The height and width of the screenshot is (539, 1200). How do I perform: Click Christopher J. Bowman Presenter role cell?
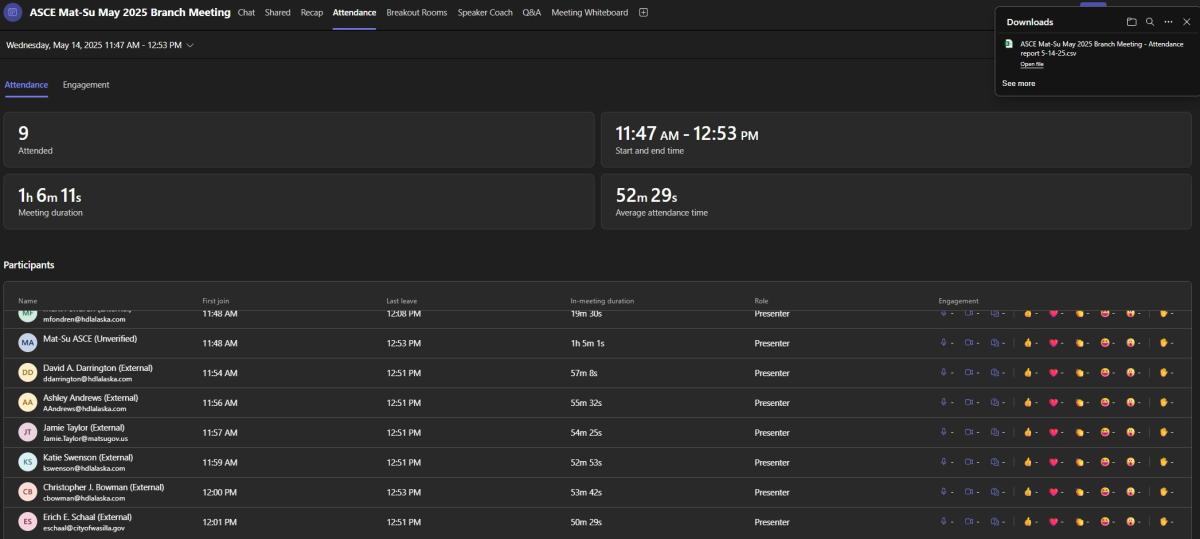coord(772,493)
